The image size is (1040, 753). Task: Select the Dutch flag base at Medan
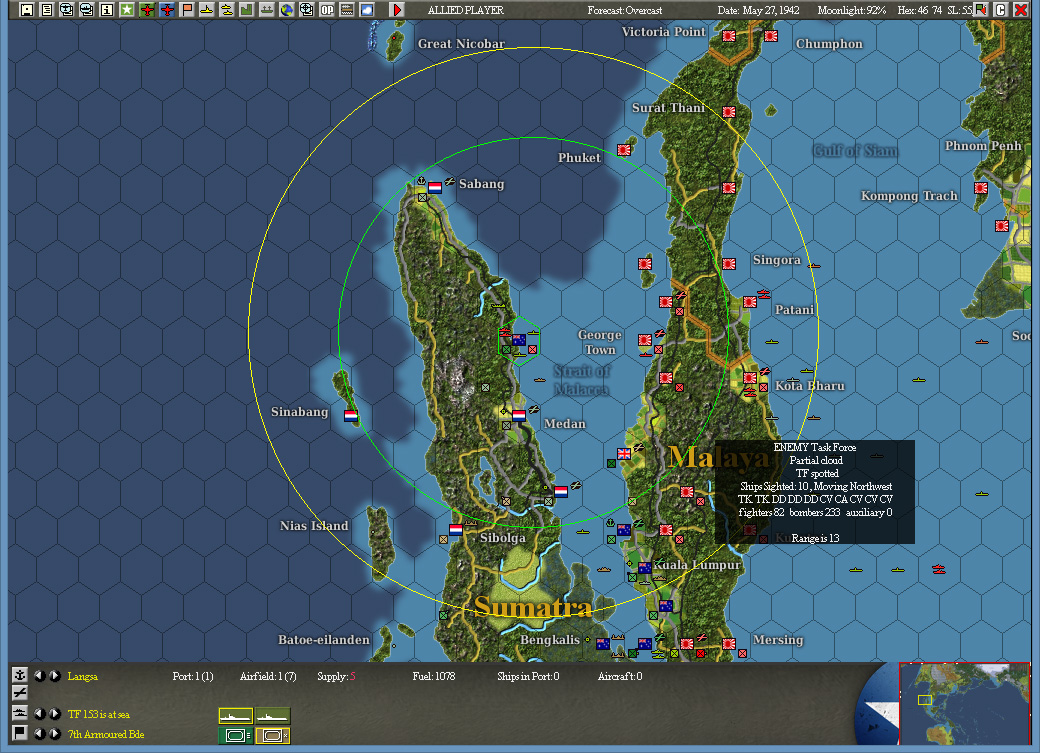[x=519, y=415]
